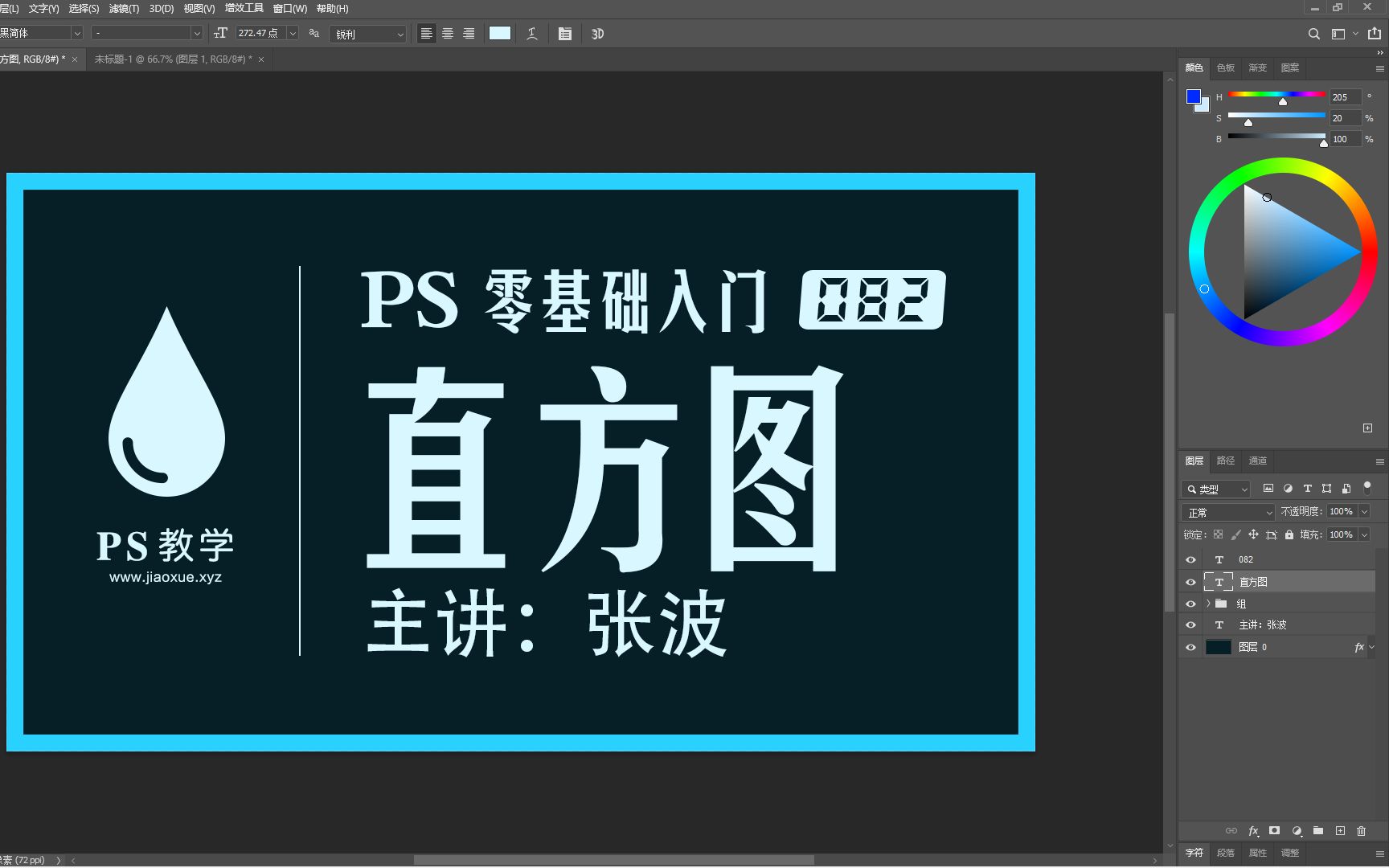Viewport: 1389px width, 868px height.
Task: Switch to the 色板 tab
Action: click(1225, 68)
